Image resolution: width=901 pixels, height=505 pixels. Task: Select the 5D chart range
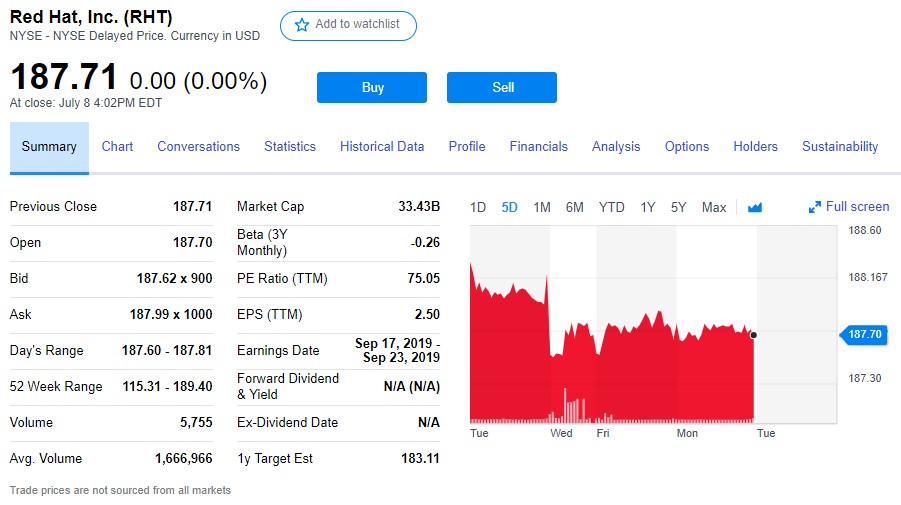(x=509, y=207)
